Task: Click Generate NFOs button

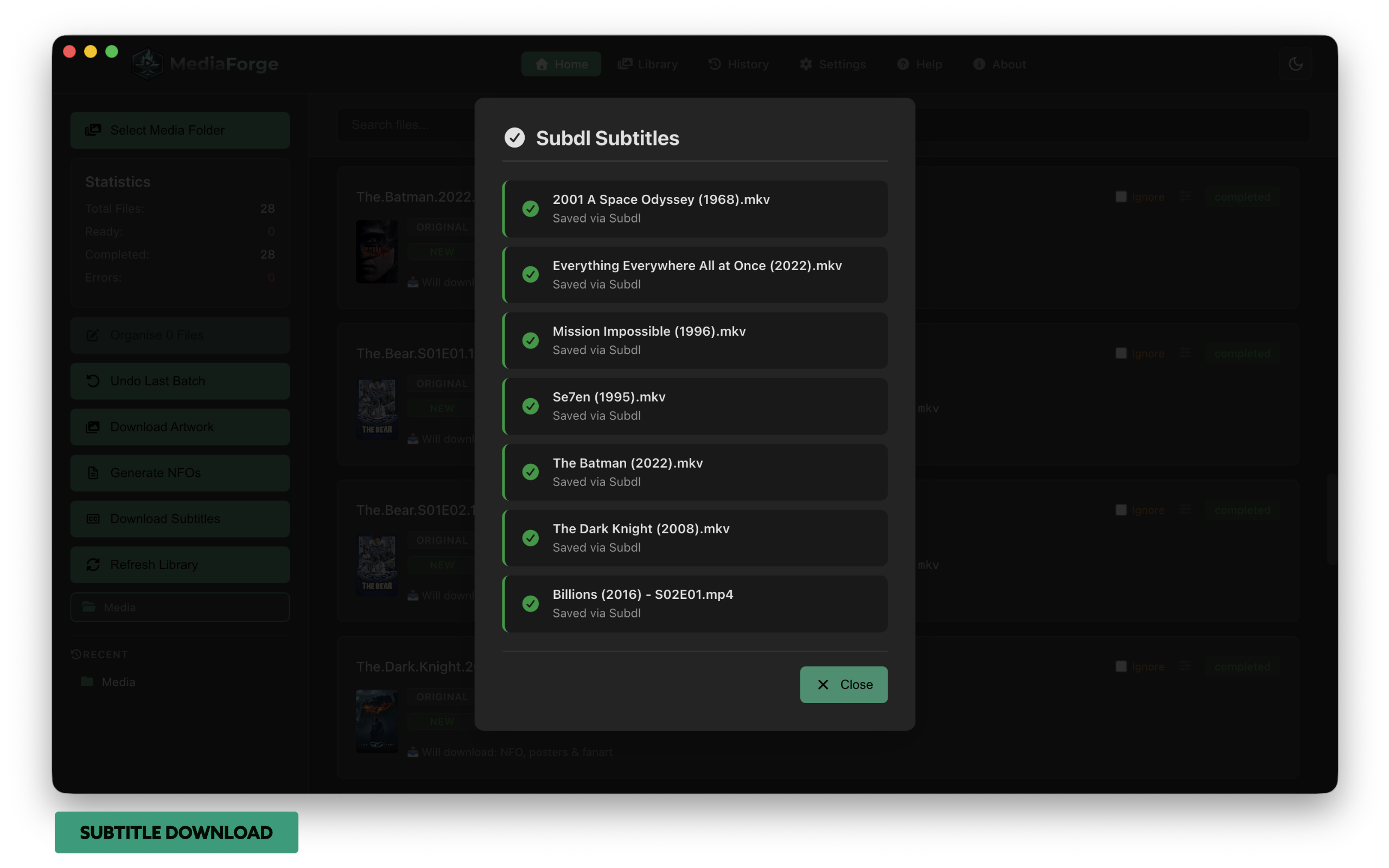Action: [x=180, y=473]
